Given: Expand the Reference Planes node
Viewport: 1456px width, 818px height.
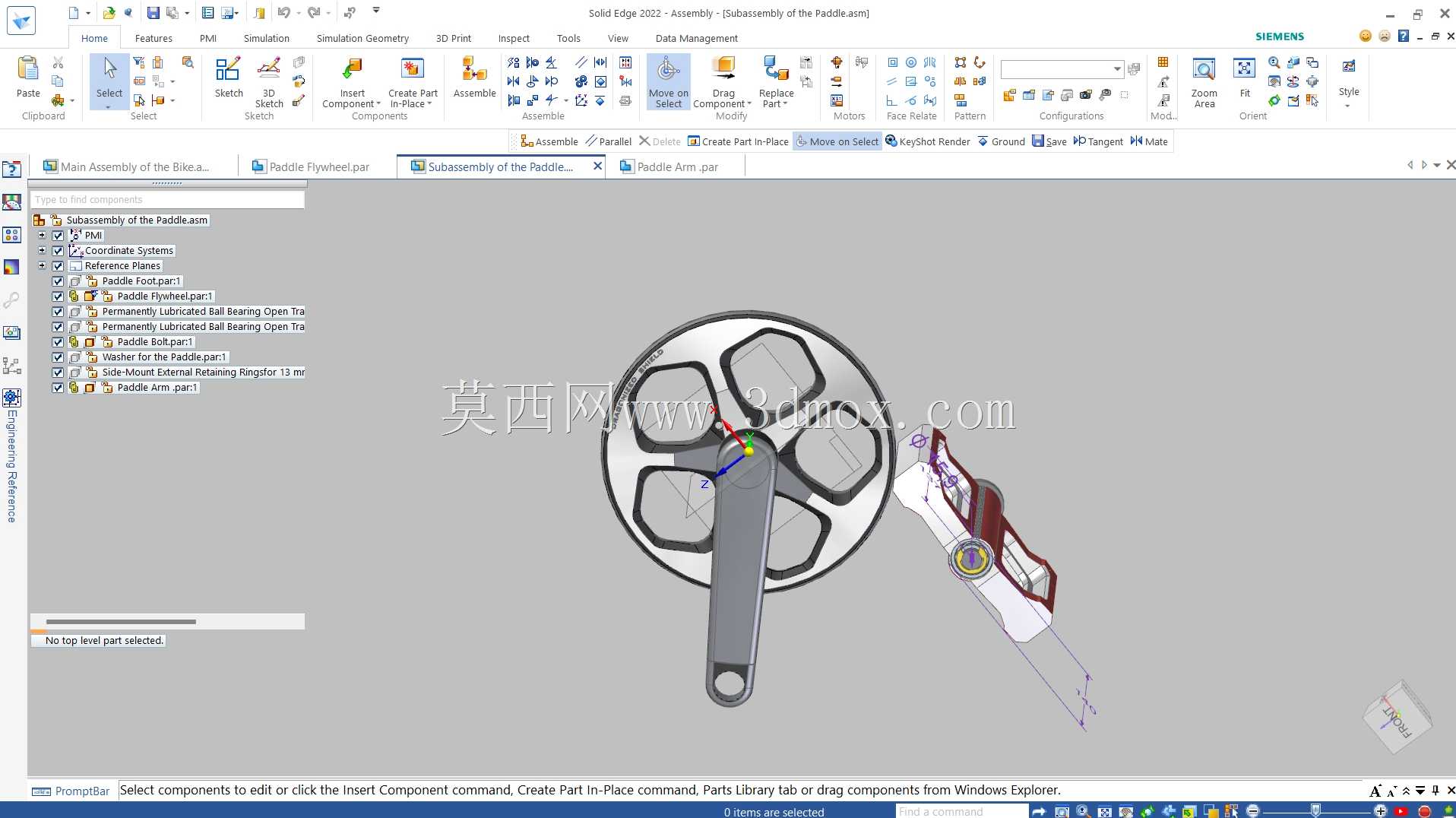Looking at the screenshot, I should coord(43,266).
